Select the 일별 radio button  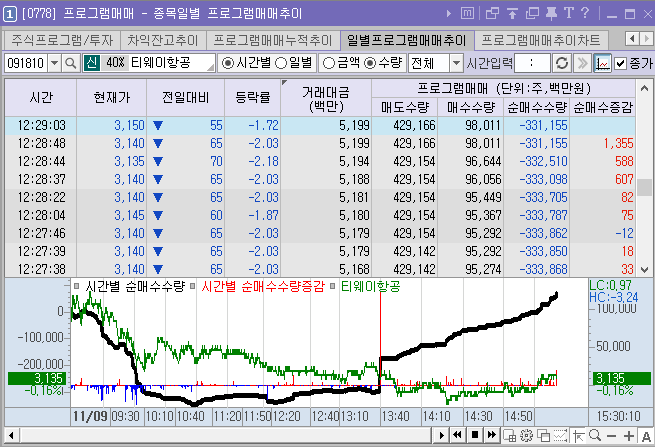point(281,63)
